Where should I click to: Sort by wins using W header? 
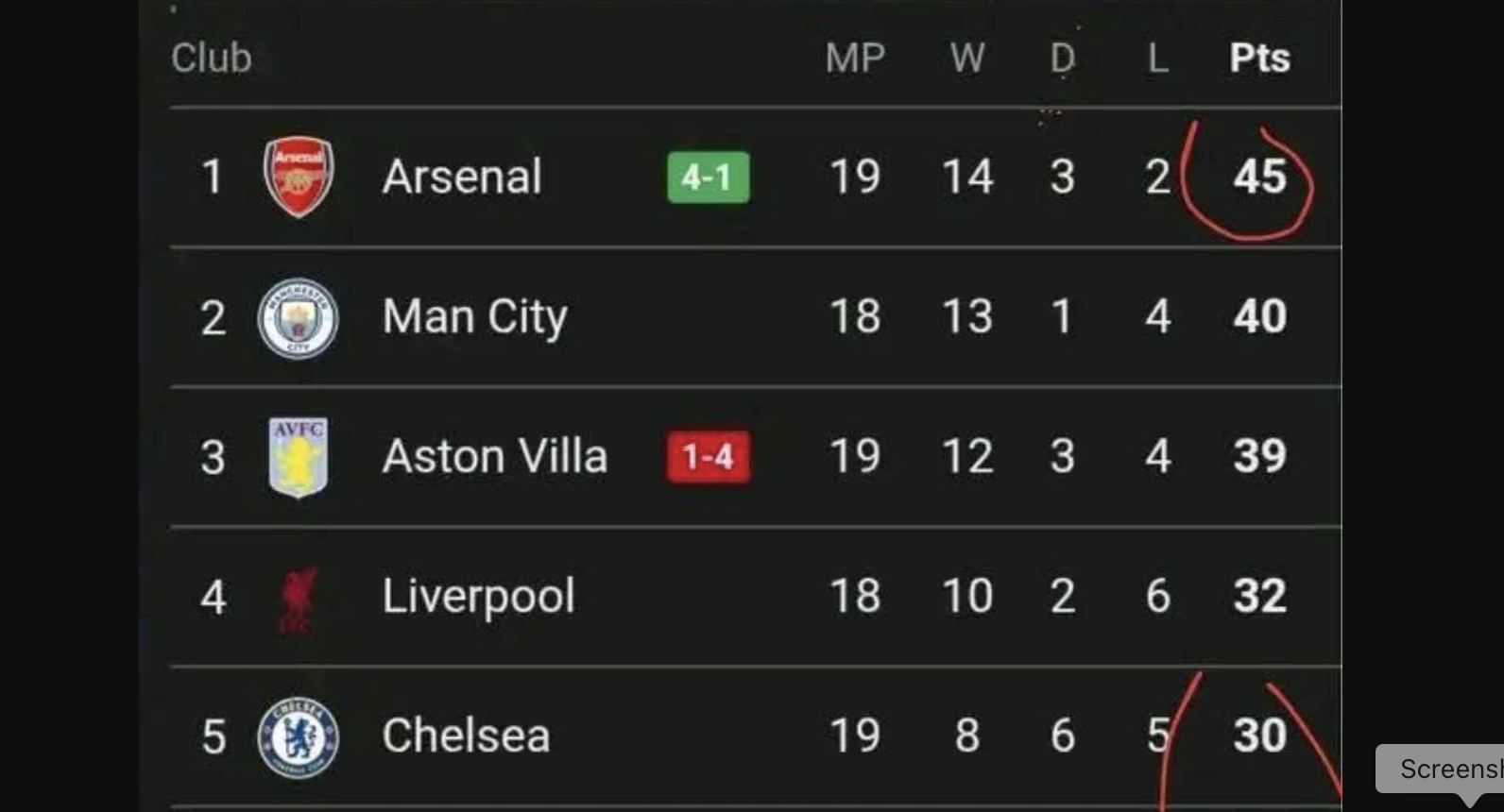click(966, 58)
